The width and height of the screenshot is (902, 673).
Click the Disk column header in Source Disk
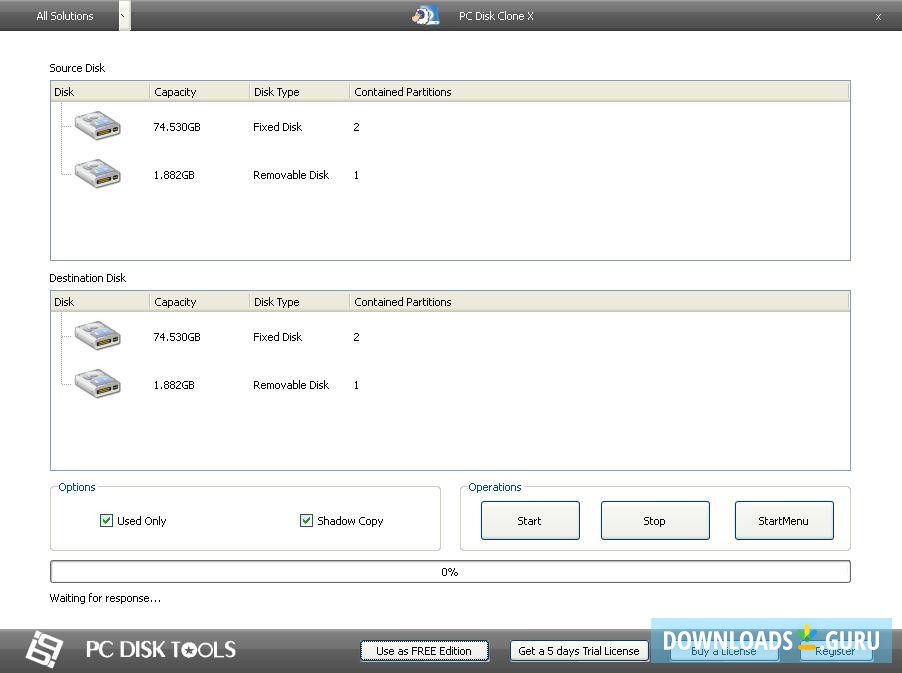coord(100,92)
